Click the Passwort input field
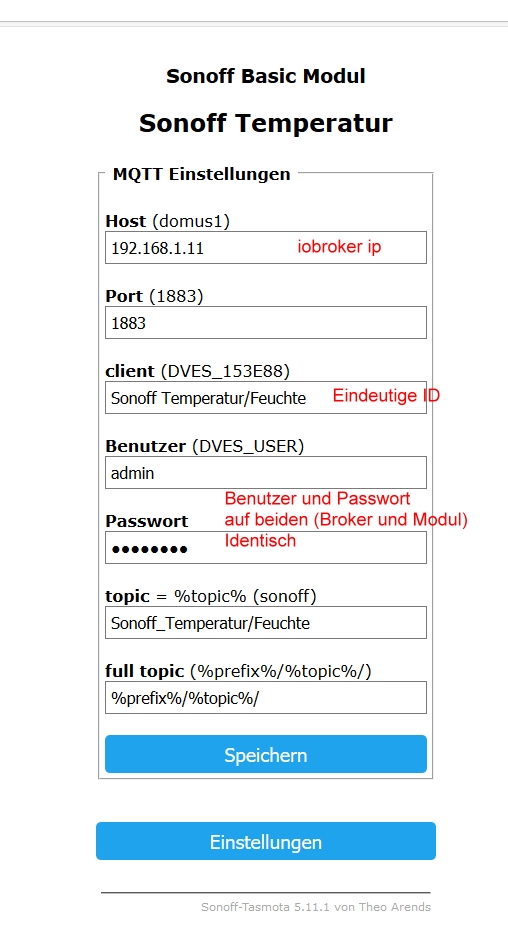 point(266,547)
